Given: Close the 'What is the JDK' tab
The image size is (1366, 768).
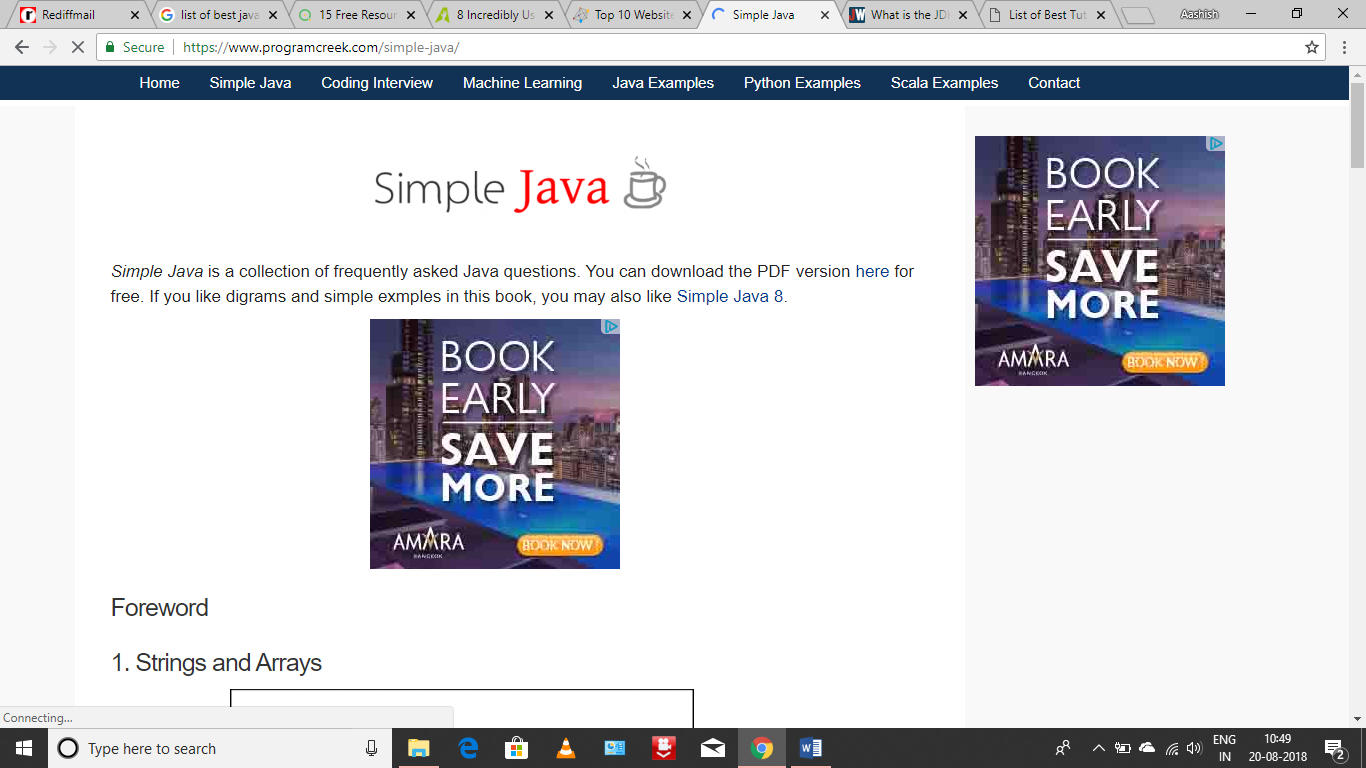Looking at the screenshot, I should 962,15.
